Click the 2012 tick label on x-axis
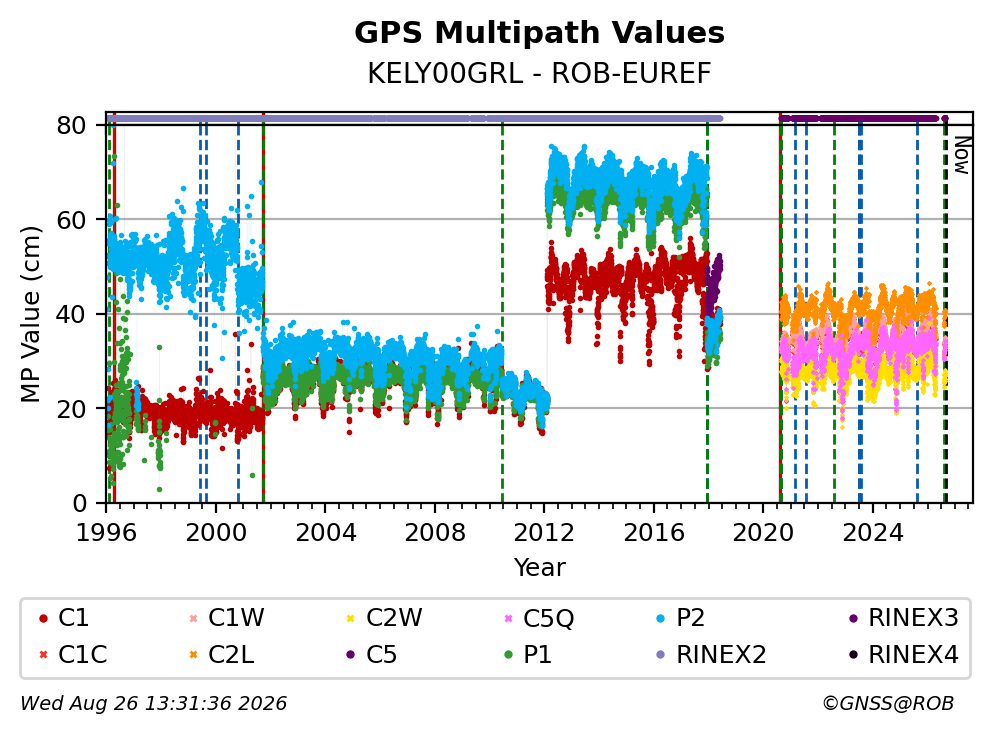Viewport: 992px width, 734px height. pyautogui.click(x=544, y=533)
